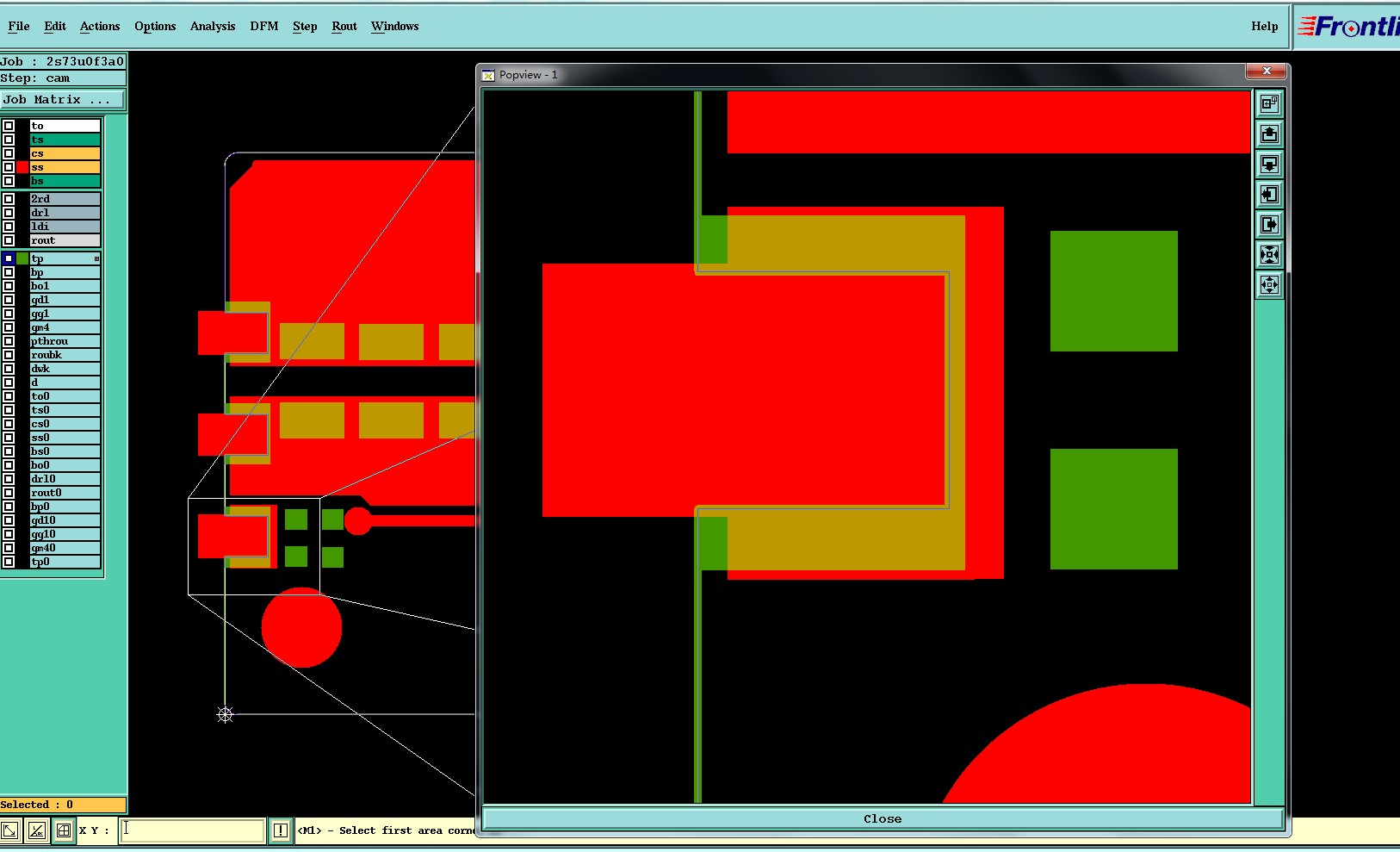This screenshot has width=1400, height=852.
Task: Click the grid snap icon beside X Y
Action: pos(64,830)
